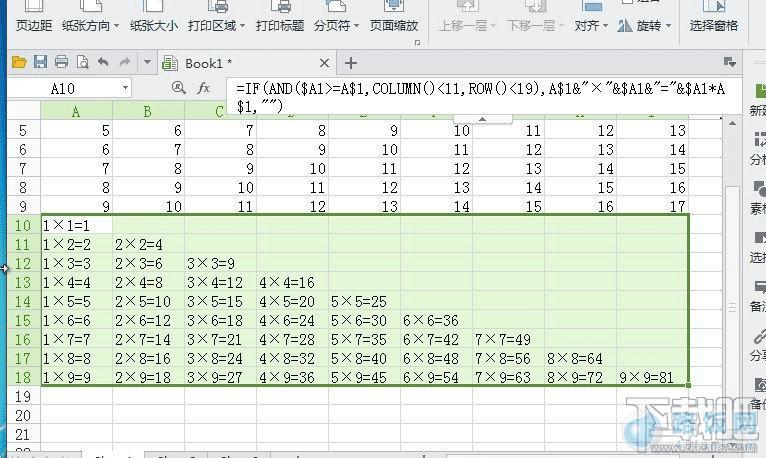Click the zoom magnifier icon near formula bar

tap(179, 88)
